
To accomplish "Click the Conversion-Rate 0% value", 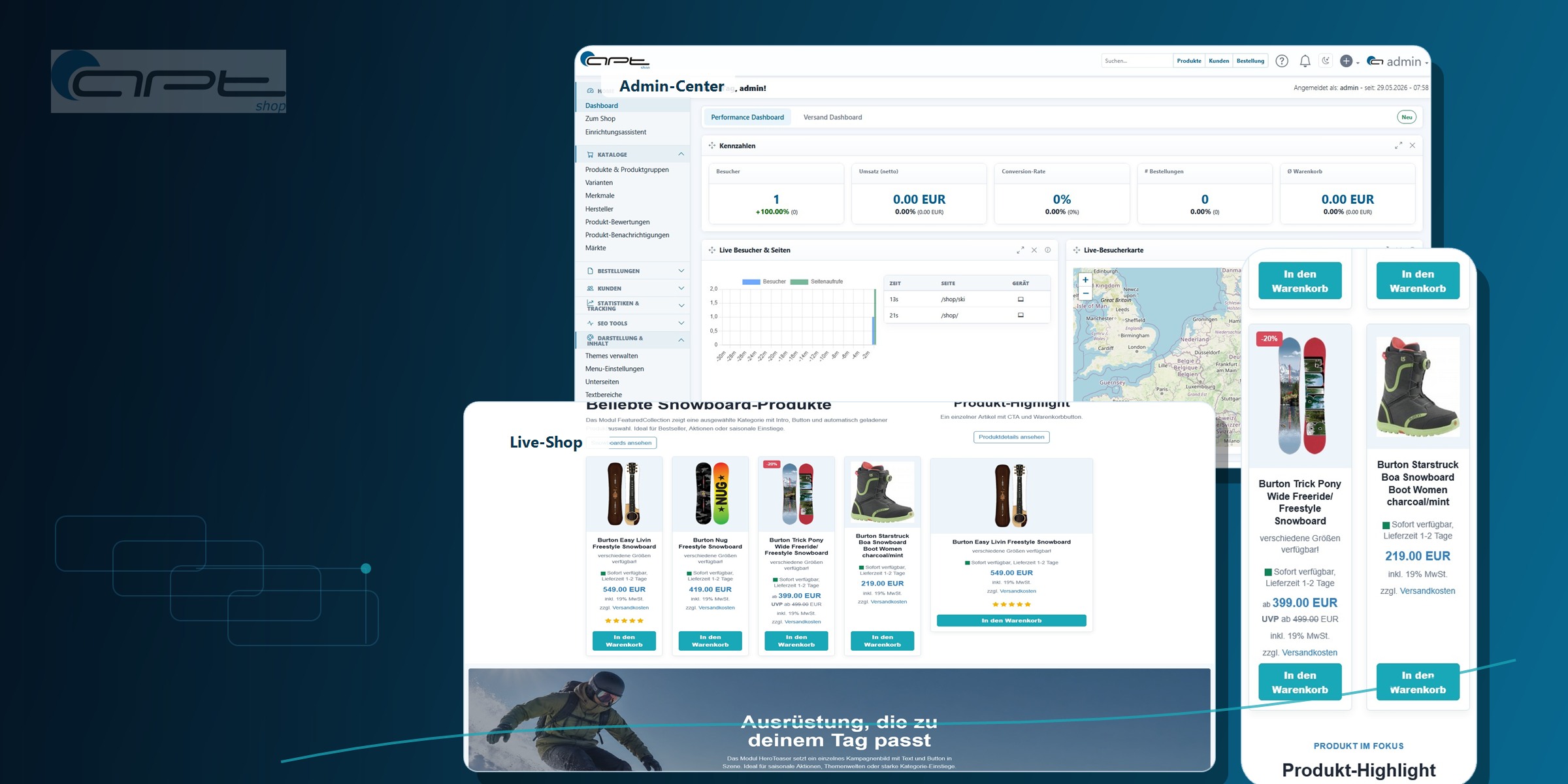I will 1062,199.
